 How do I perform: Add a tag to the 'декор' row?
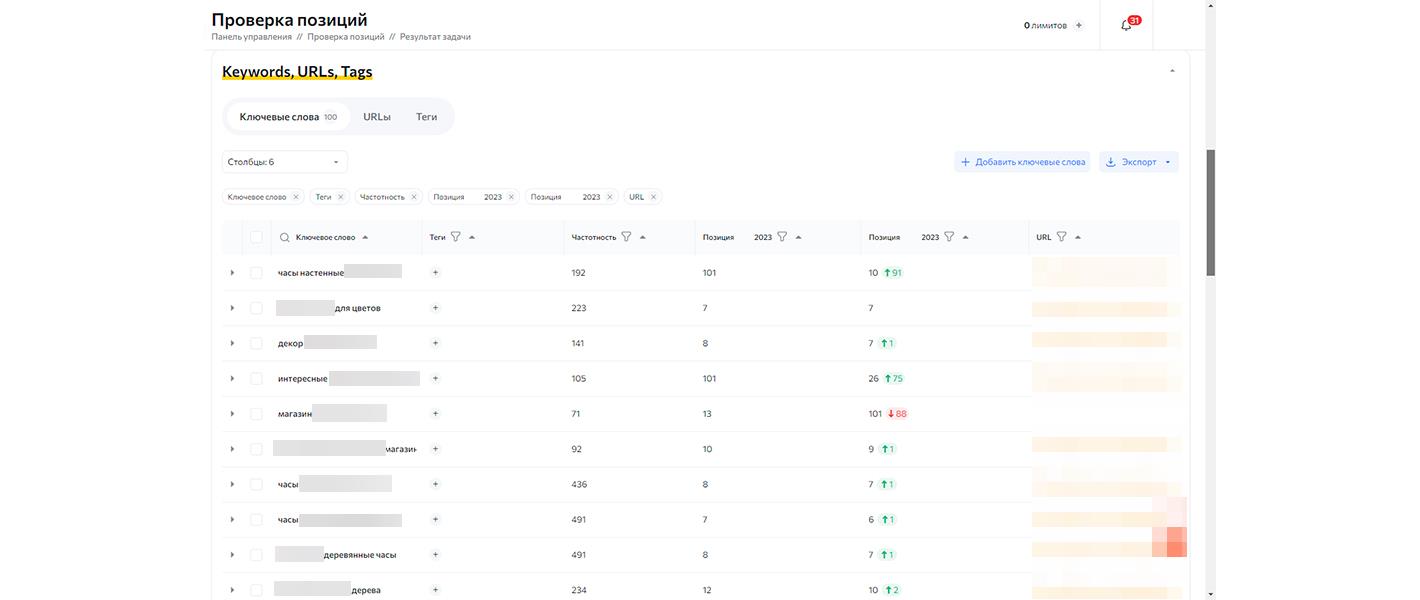(x=435, y=343)
